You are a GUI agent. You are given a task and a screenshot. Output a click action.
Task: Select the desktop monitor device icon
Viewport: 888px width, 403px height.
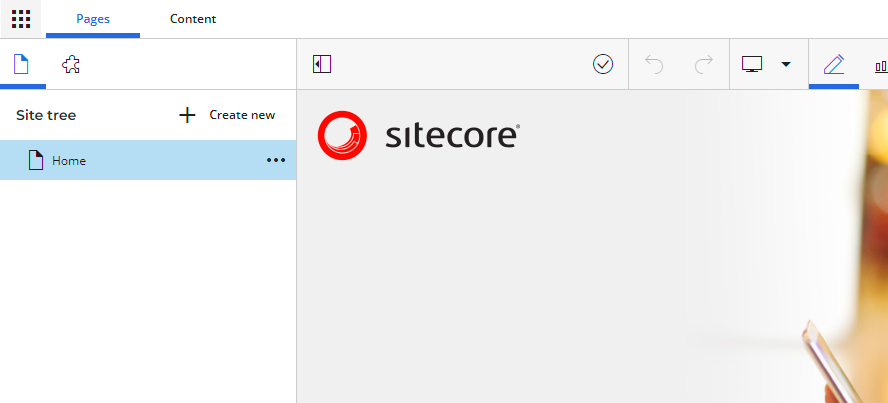tap(752, 64)
